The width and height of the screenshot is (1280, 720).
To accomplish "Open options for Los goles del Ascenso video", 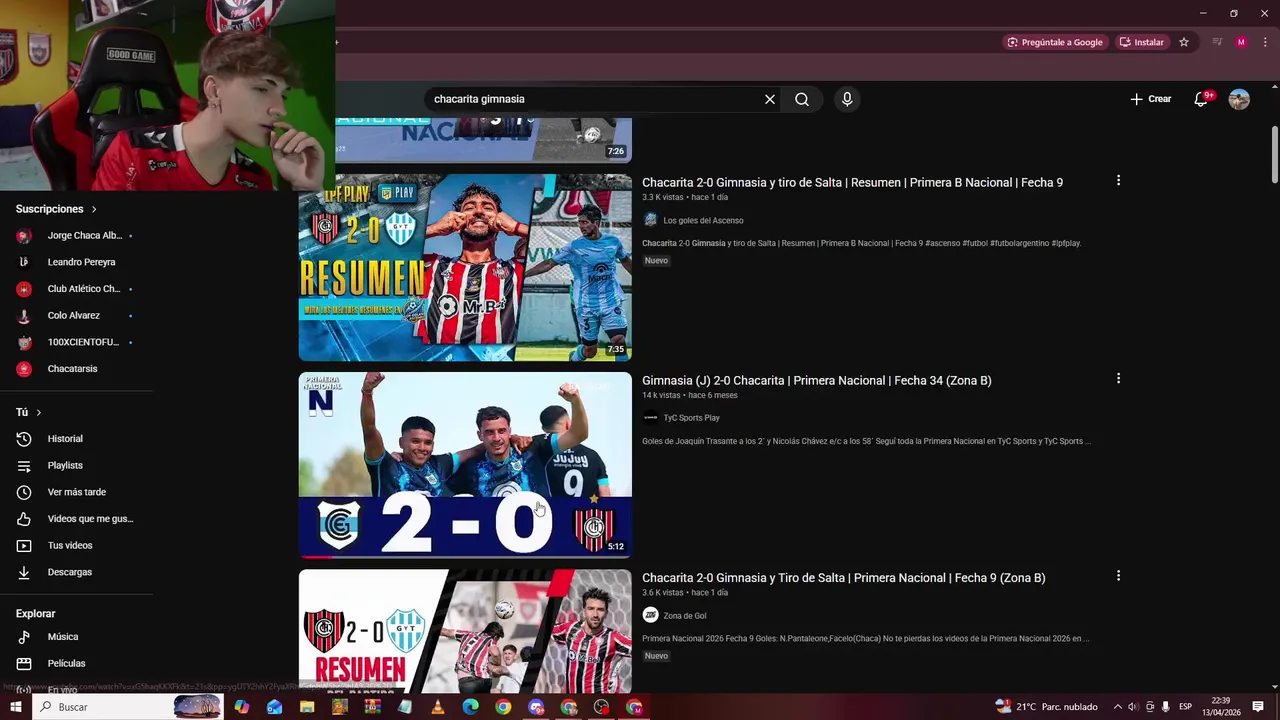I will tap(1118, 181).
